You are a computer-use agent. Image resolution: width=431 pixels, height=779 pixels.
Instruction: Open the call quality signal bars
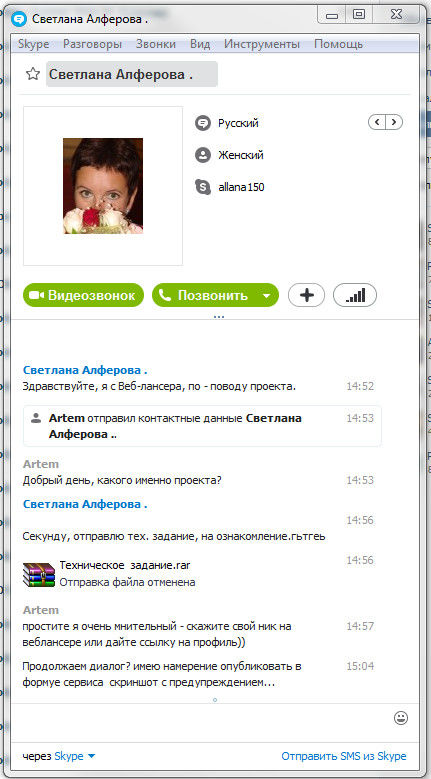click(355, 296)
